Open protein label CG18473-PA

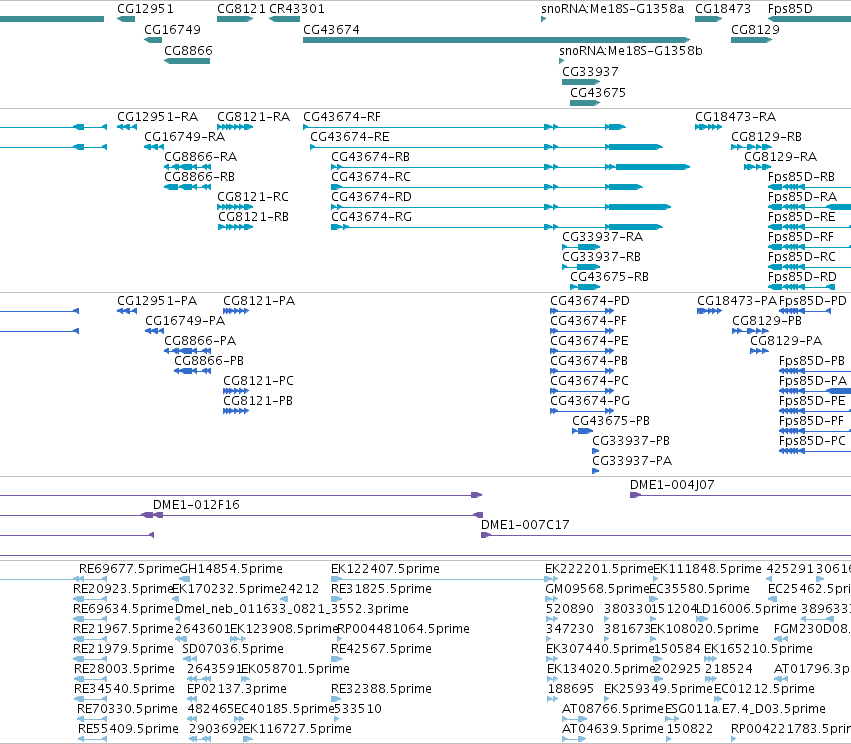(737, 301)
